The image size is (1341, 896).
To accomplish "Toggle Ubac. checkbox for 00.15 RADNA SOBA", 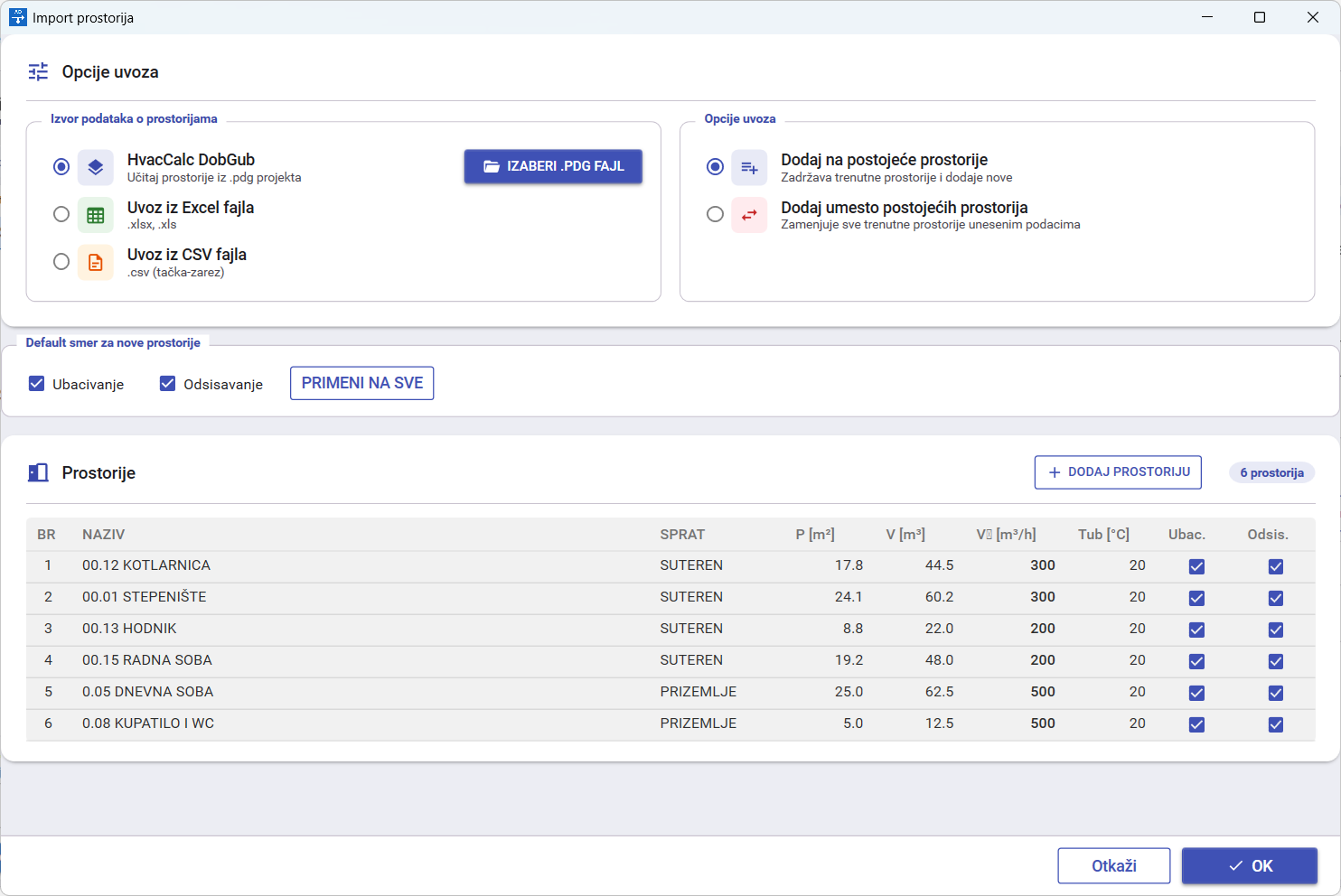I will 1196,661.
